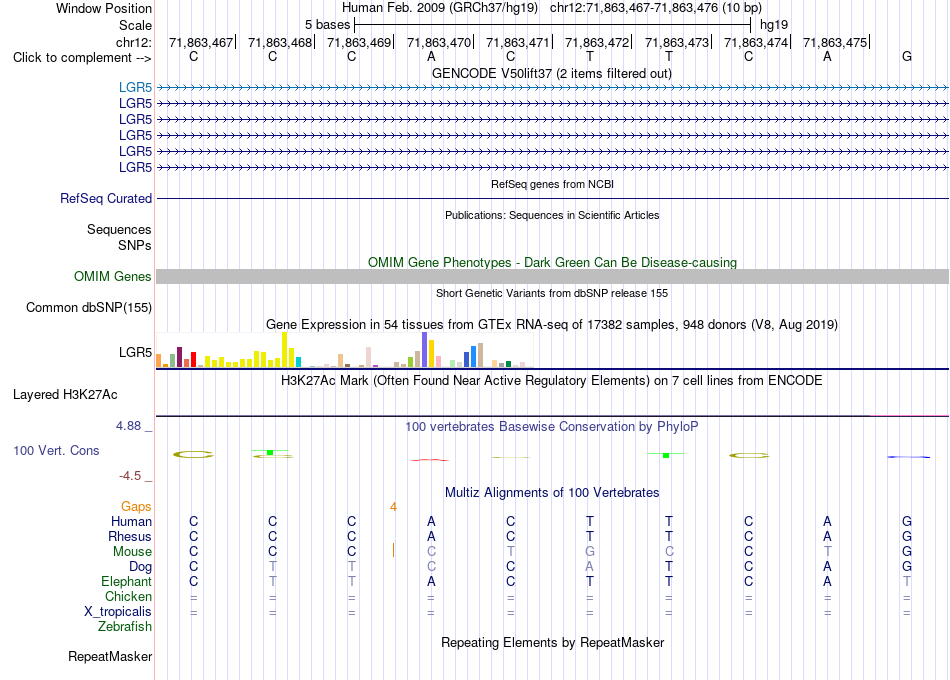Click the Human Feb. 2009 (GRCh37/hg19) header

point(440,8)
